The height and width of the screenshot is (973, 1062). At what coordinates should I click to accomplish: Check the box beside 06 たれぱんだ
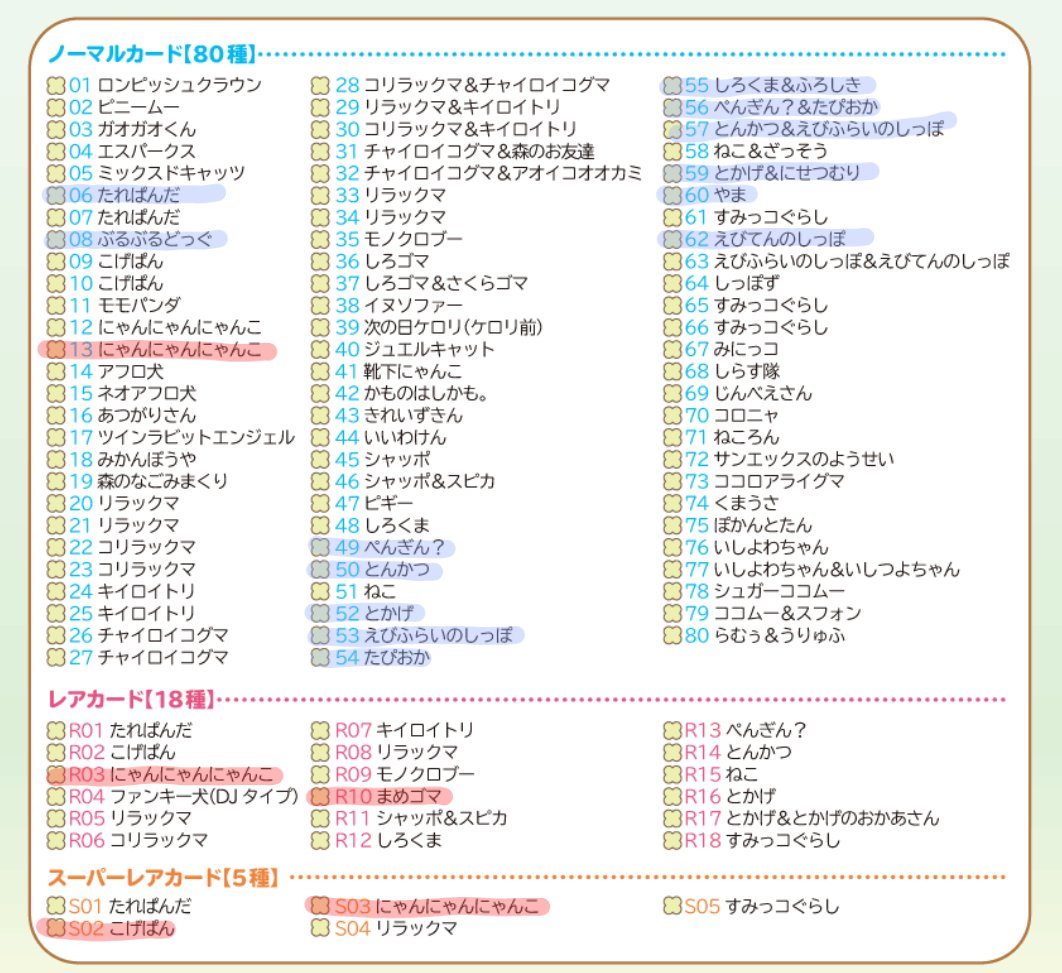pyautogui.click(x=56, y=196)
